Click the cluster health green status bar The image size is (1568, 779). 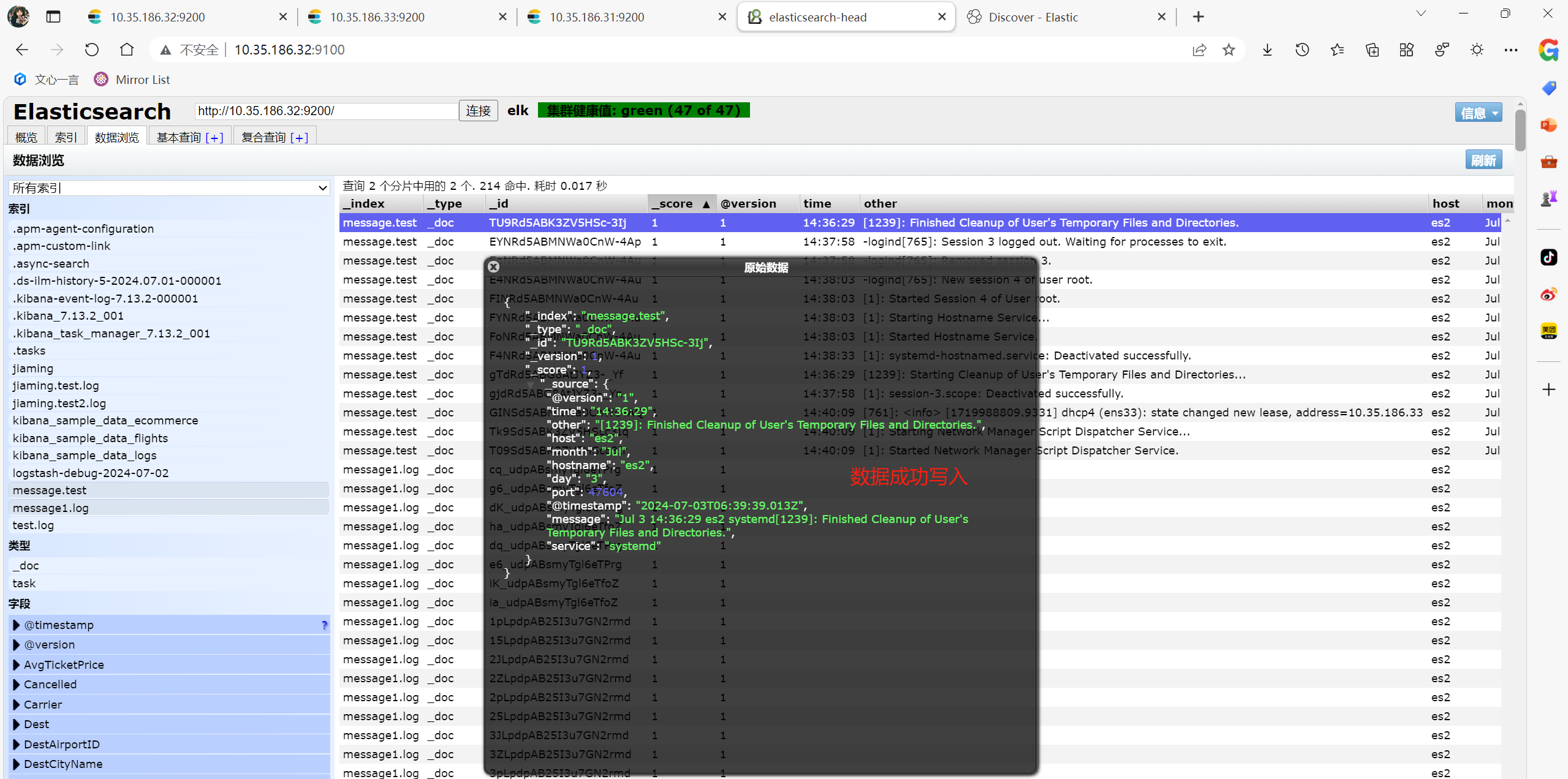pyautogui.click(x=643, y=110)
